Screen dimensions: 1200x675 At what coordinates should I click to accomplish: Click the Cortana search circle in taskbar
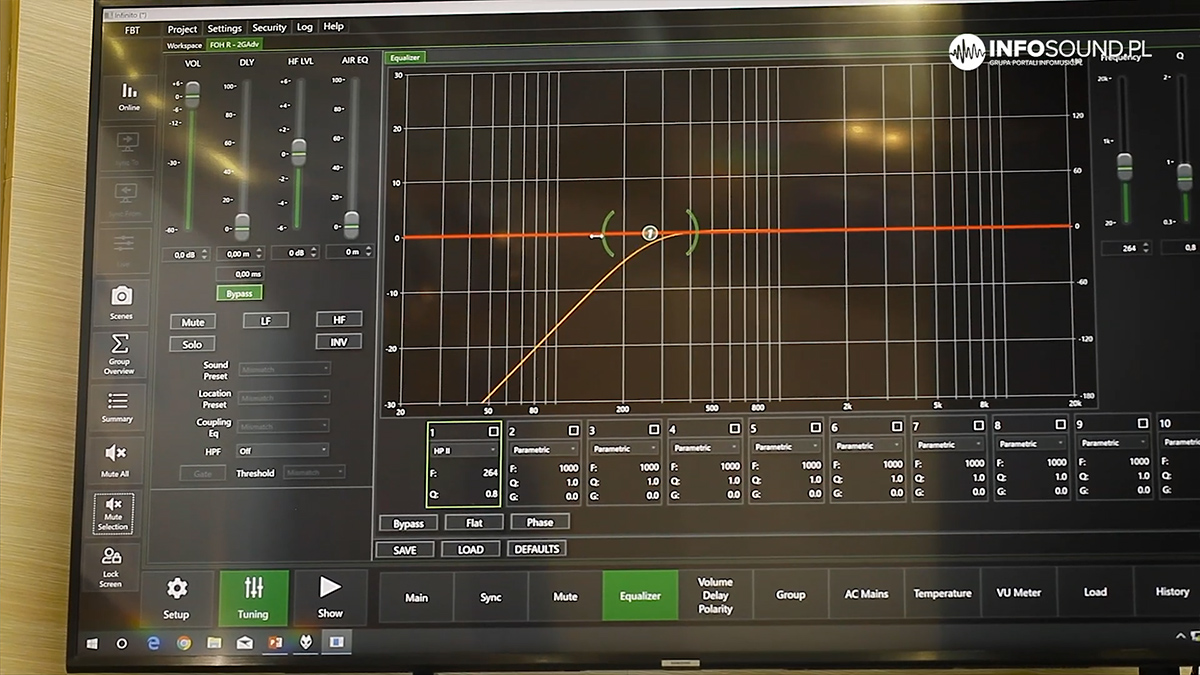(x=123, y=644)
